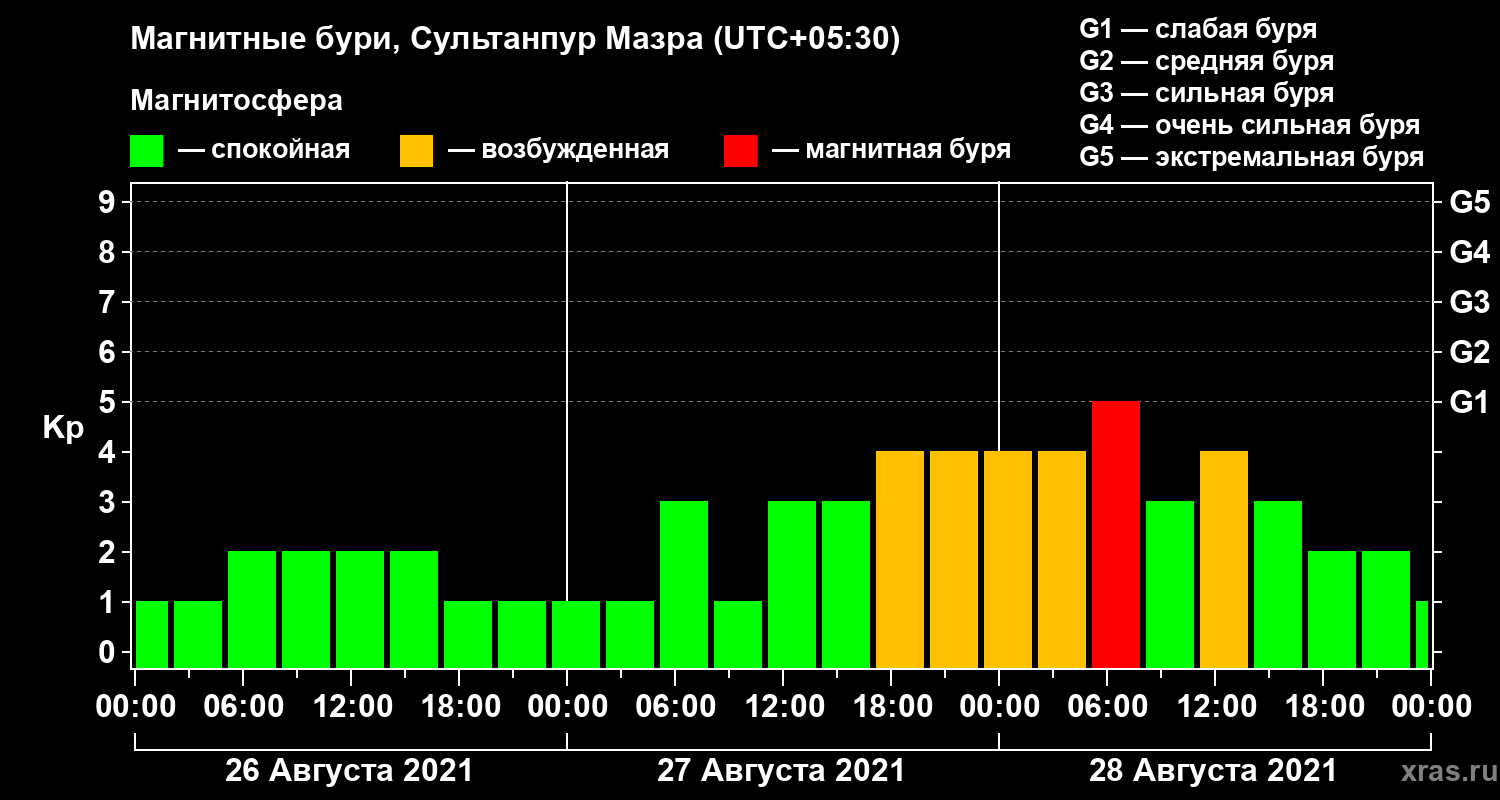Click the 18:00 time label for 27 August
Viewport: 1500px width, 800px height.
click(x=891, y=707)
